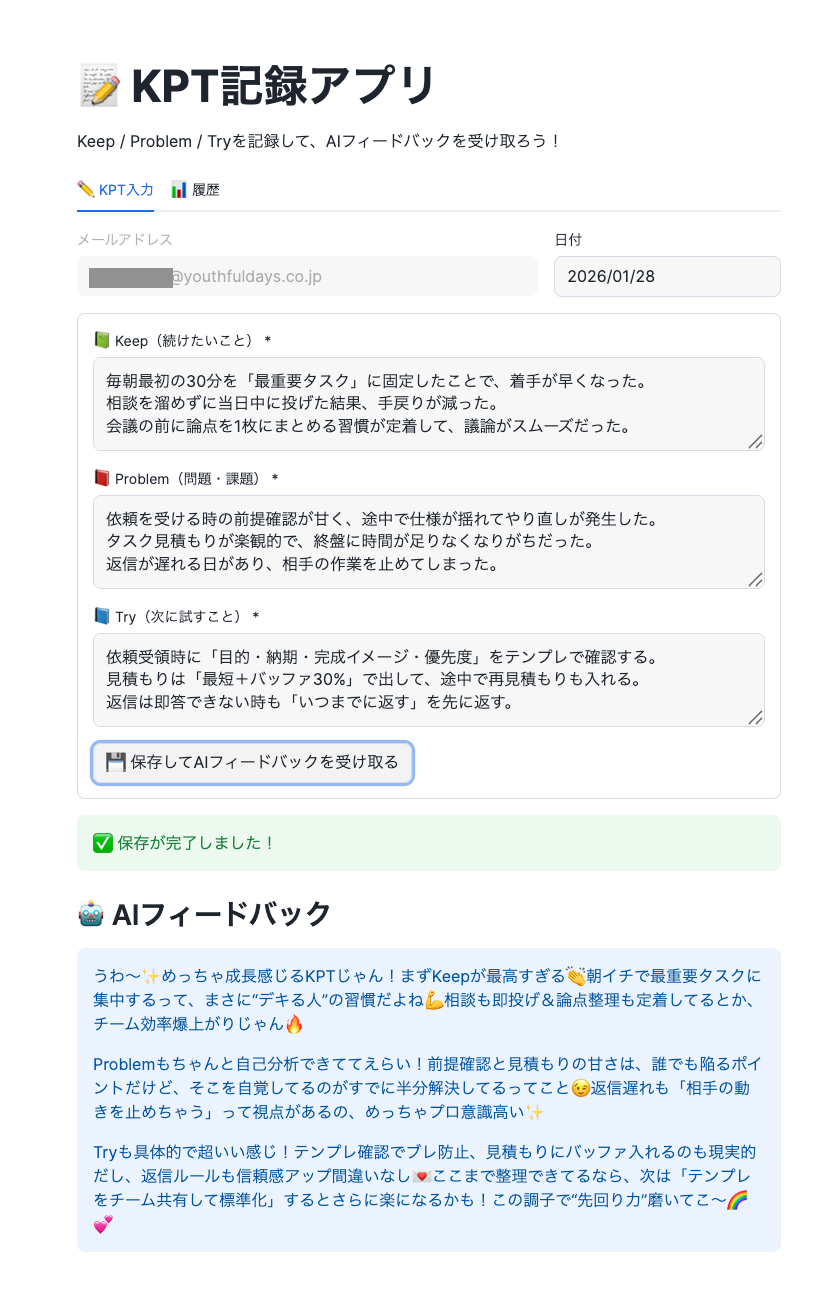
Task: Click the resize handle of Problem textarea
Action: click(755, 579)
